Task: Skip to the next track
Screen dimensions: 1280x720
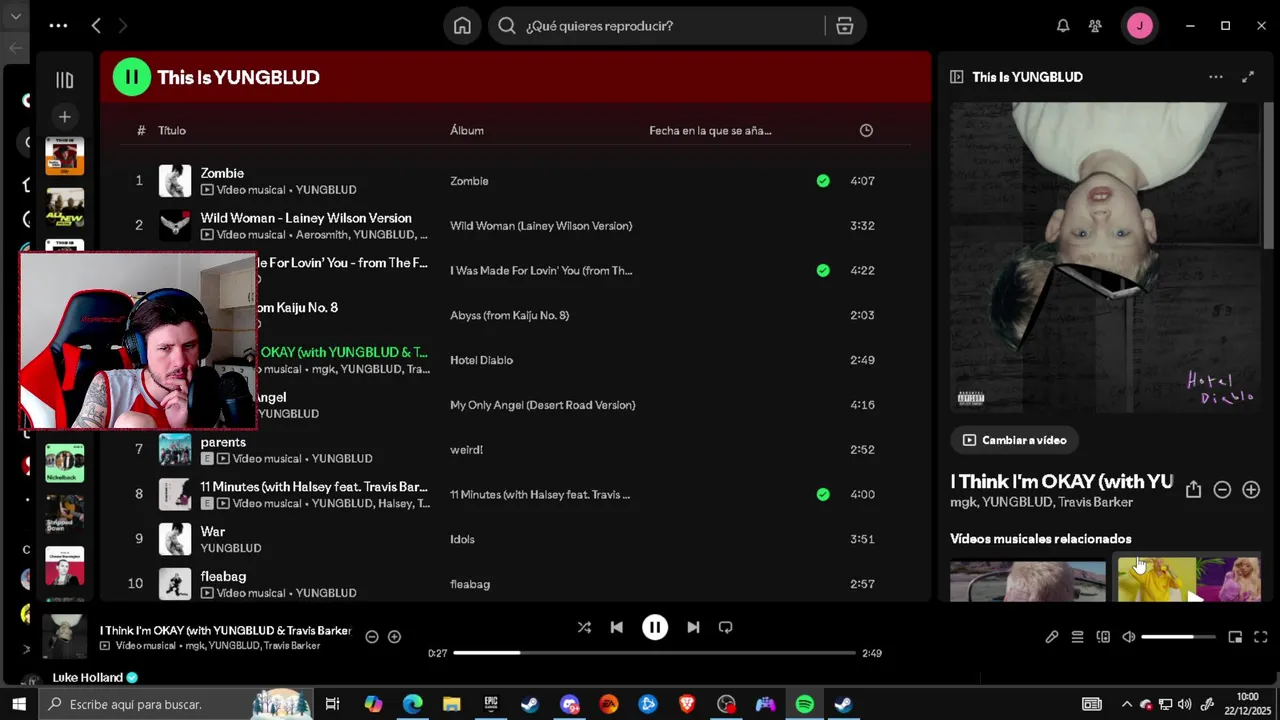Action: [x=693, y=627]
